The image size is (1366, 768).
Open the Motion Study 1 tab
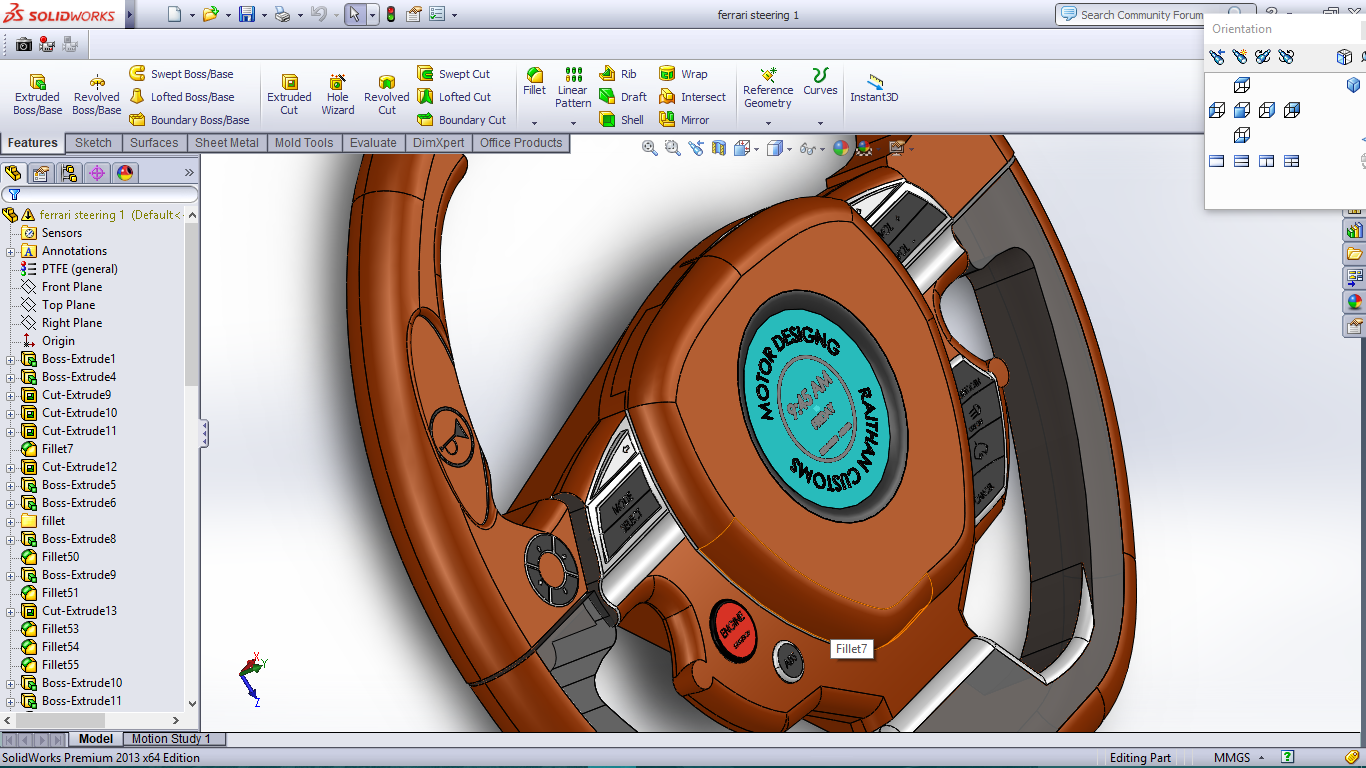point(171,739)
